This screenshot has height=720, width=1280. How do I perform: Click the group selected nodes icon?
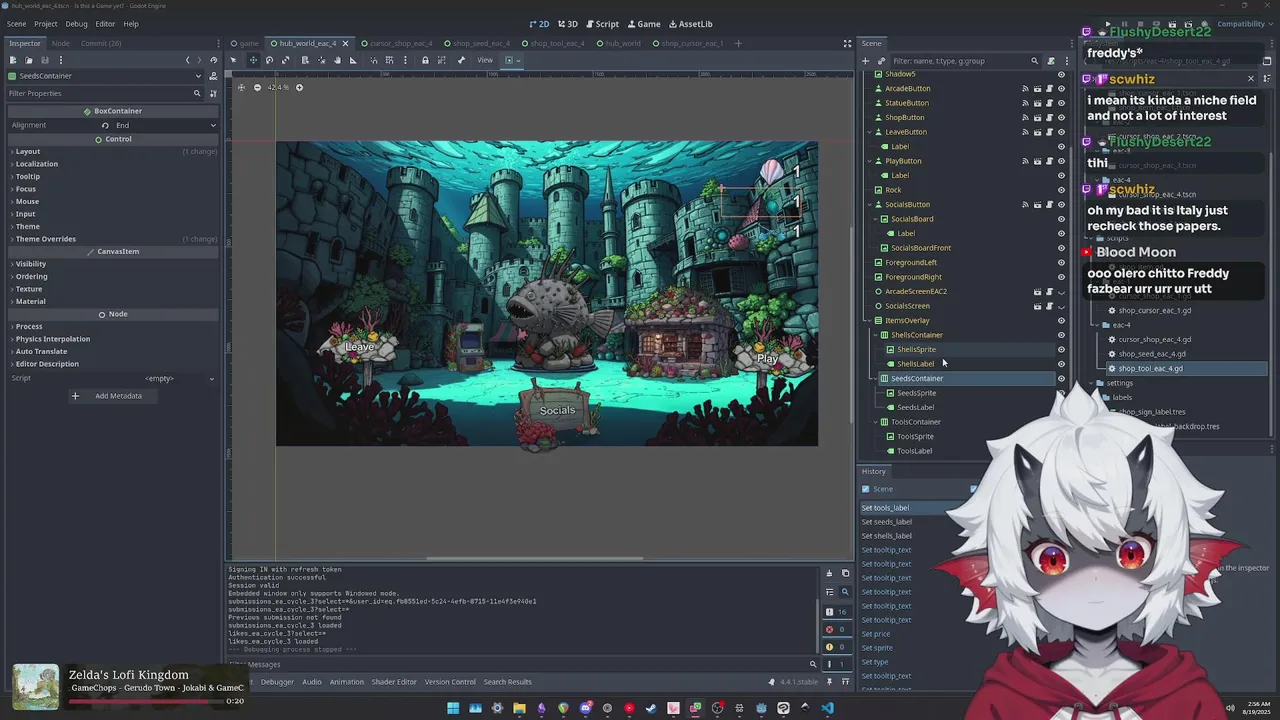[x=441, y=60]
